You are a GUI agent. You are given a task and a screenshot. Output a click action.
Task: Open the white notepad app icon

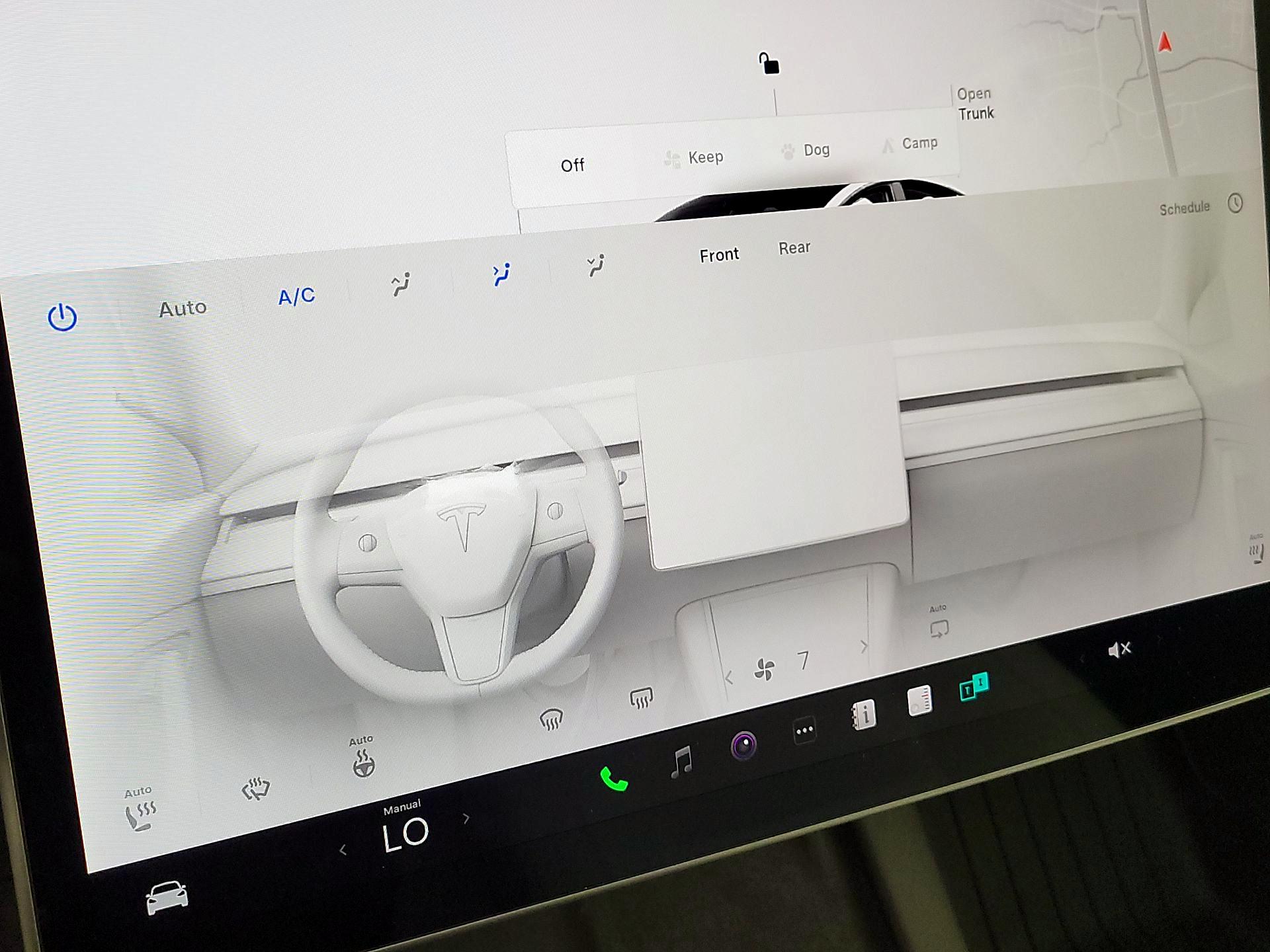coord(919,700)
